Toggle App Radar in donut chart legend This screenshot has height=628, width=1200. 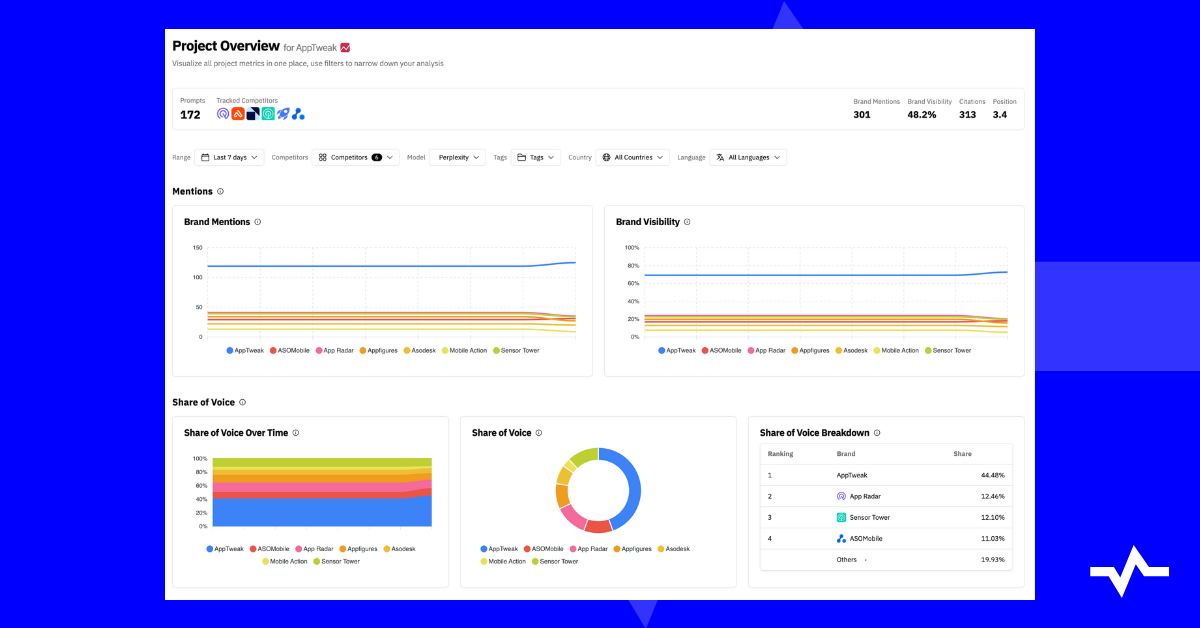click(x=589, y=548)
